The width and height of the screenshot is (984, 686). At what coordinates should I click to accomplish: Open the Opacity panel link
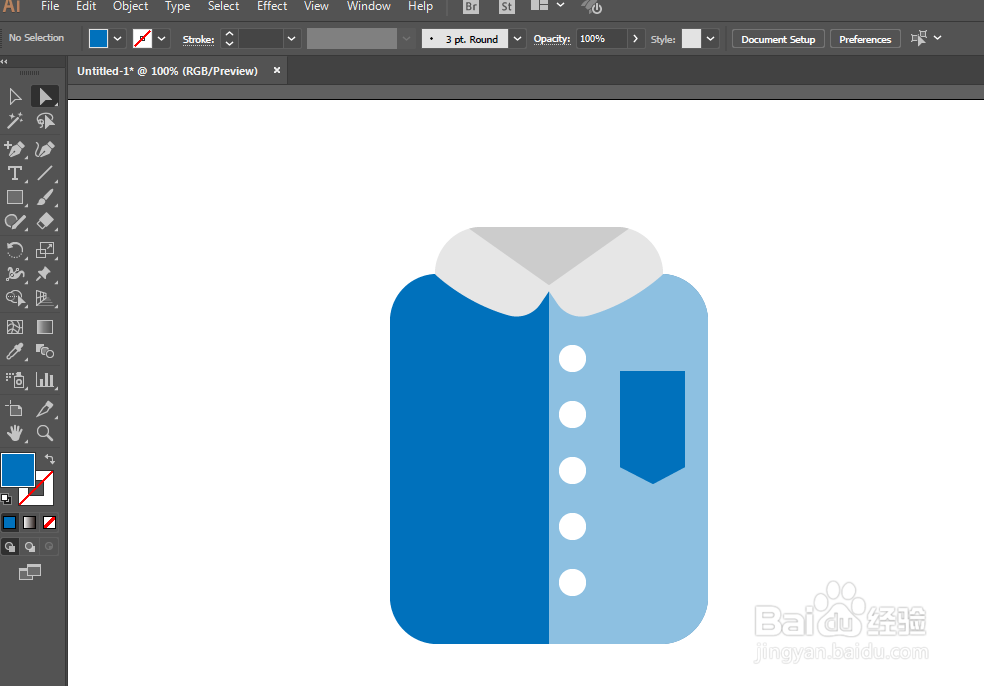(x=552, y=39)
